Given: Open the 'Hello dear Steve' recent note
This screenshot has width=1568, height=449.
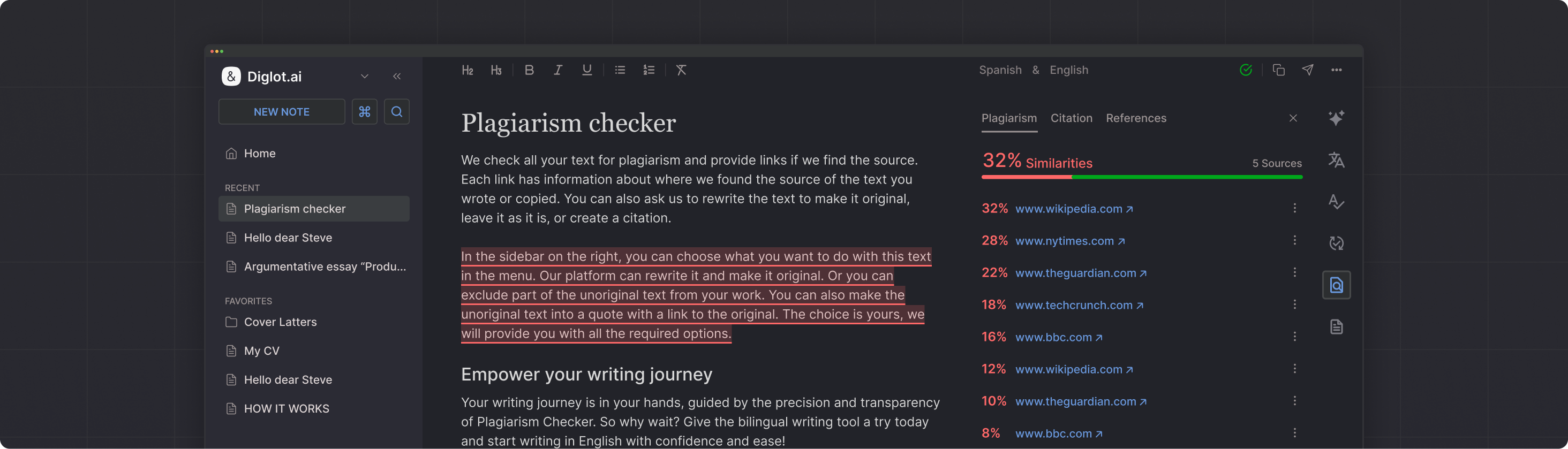Looking at the screenshot, I should click(288, 237).
